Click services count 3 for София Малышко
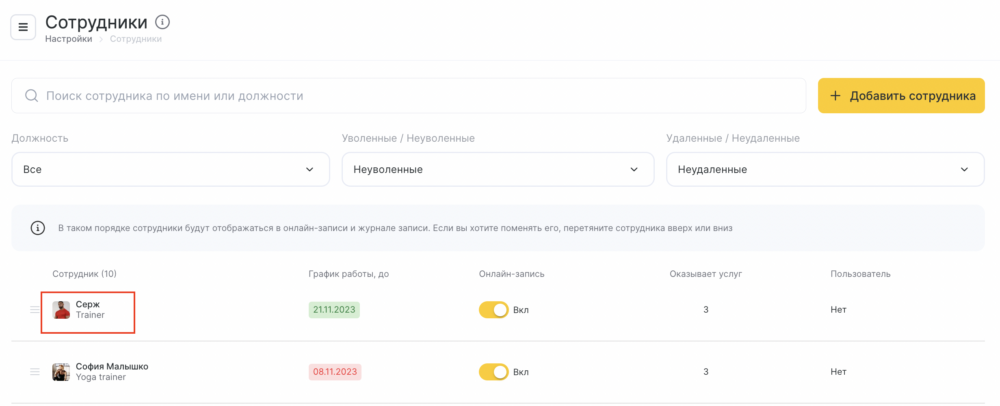 click(x=706, y=372)
